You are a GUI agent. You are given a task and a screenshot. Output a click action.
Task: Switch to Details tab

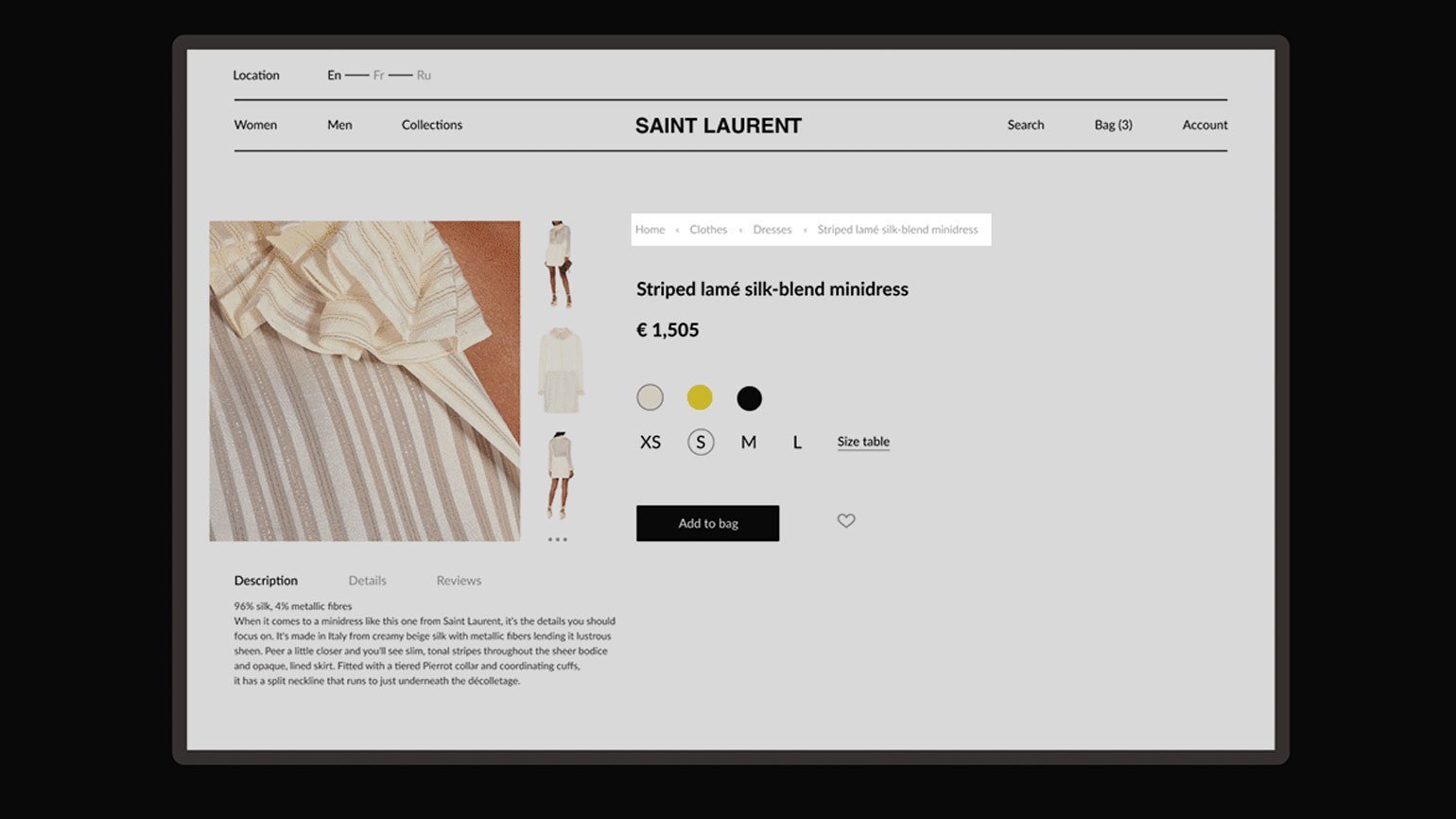pos(368,581)
